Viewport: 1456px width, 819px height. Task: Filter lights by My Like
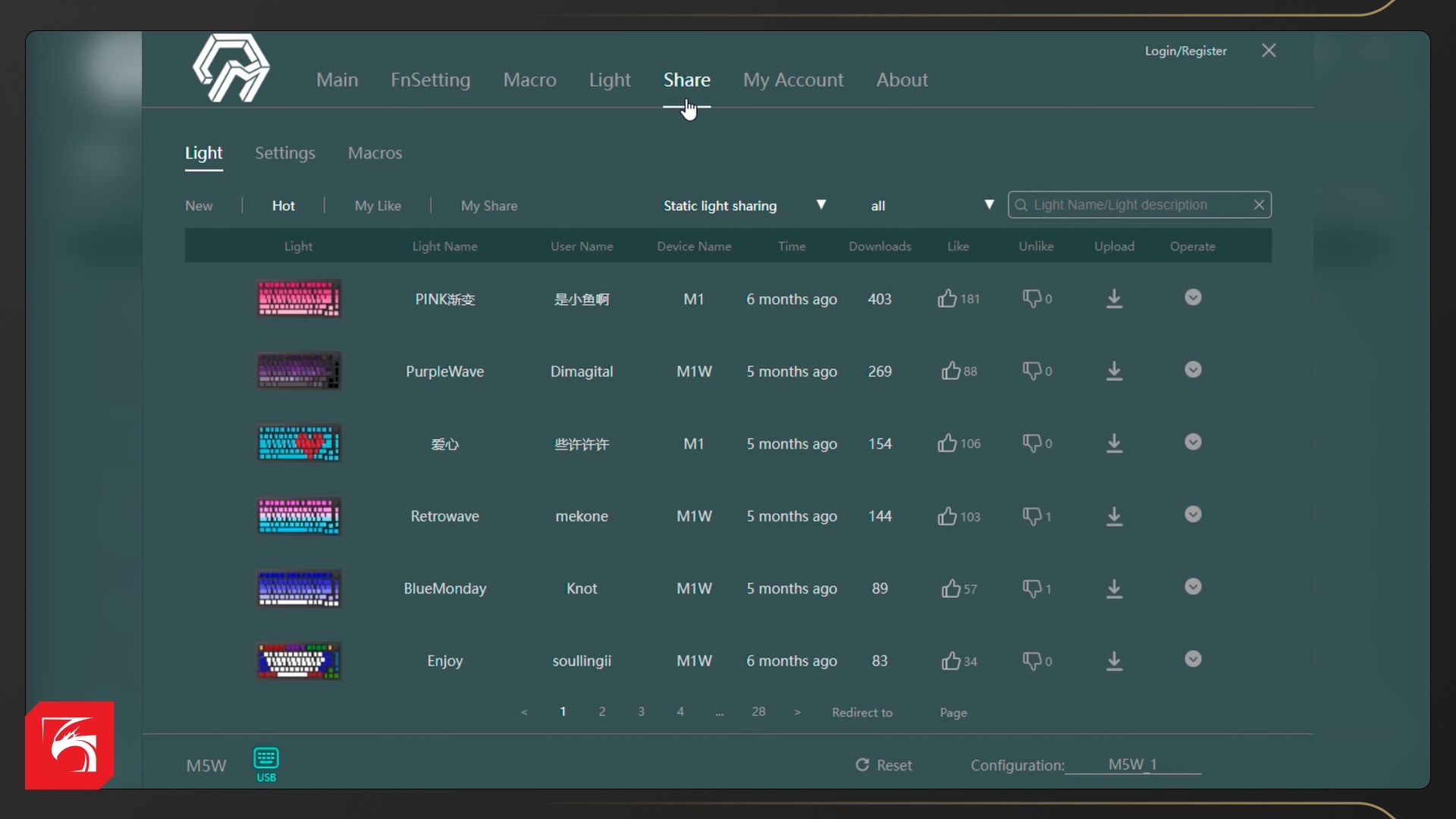click(378, 206)
